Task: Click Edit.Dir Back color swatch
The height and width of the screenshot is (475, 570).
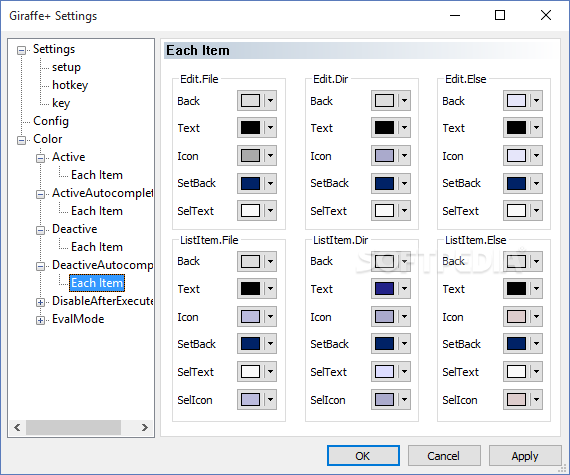Action: [384, 100]
